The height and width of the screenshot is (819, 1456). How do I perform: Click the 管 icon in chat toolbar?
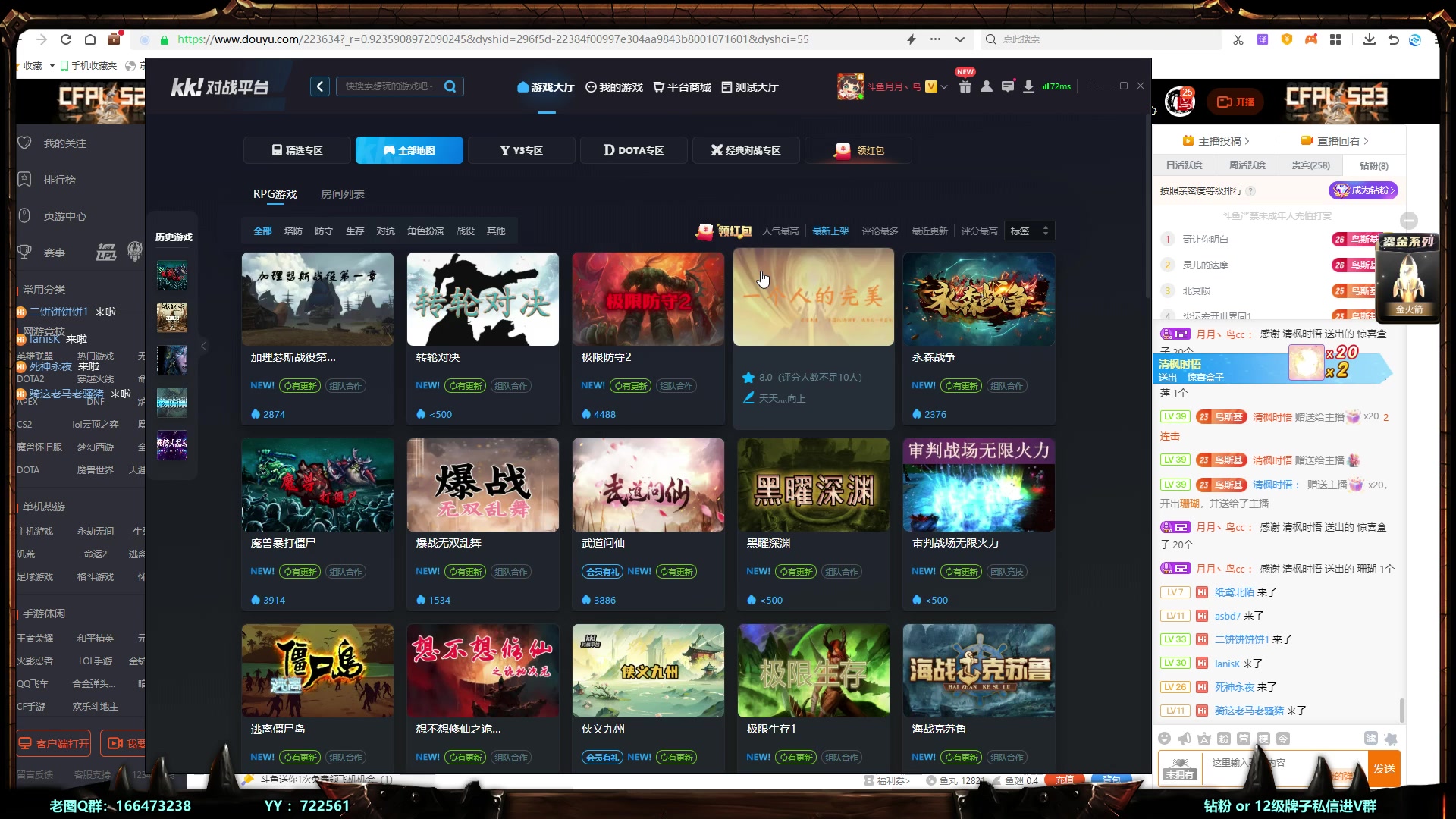tap(1244, 738)
